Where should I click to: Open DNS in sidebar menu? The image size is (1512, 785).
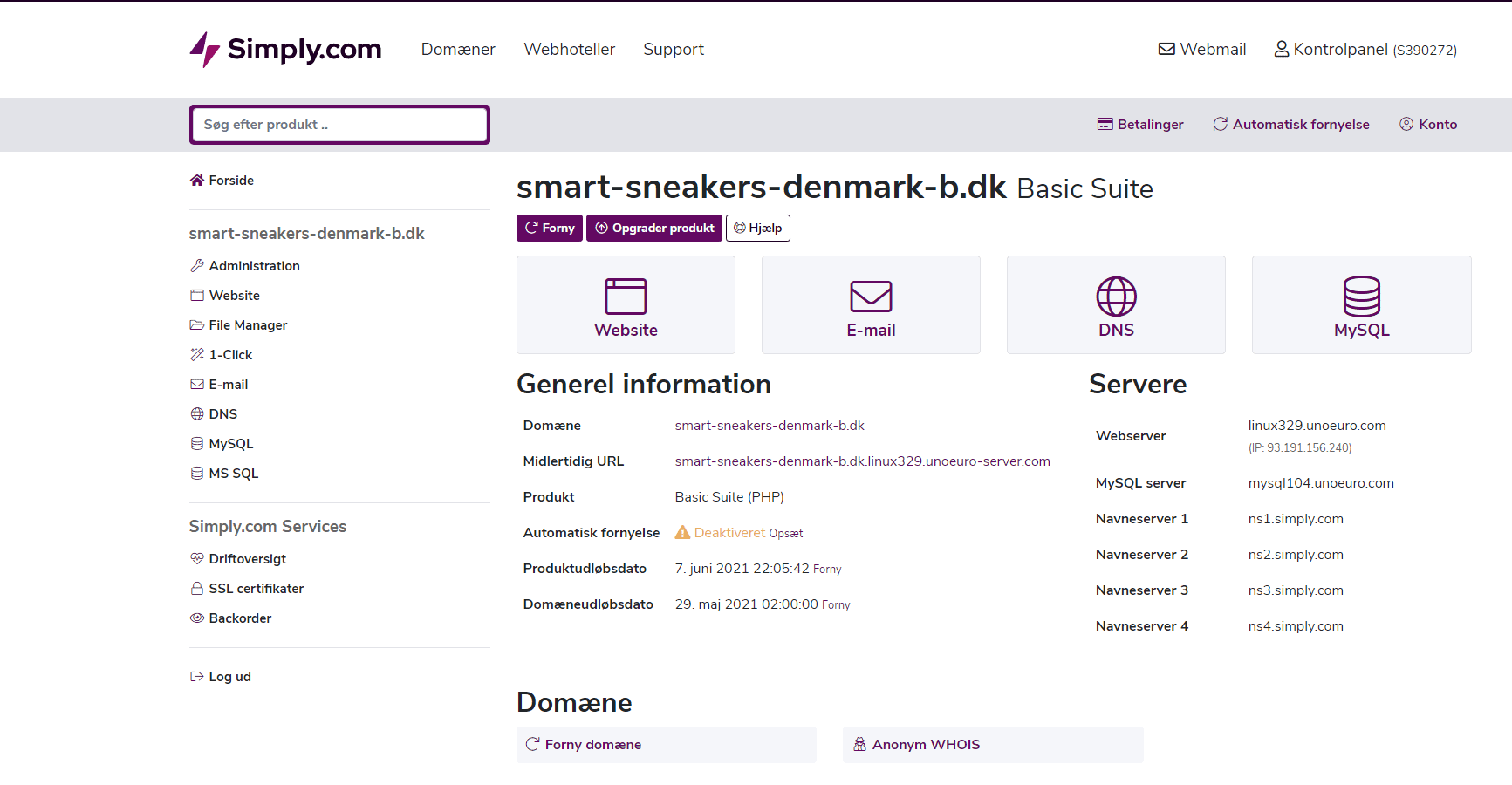pos(214,414)
